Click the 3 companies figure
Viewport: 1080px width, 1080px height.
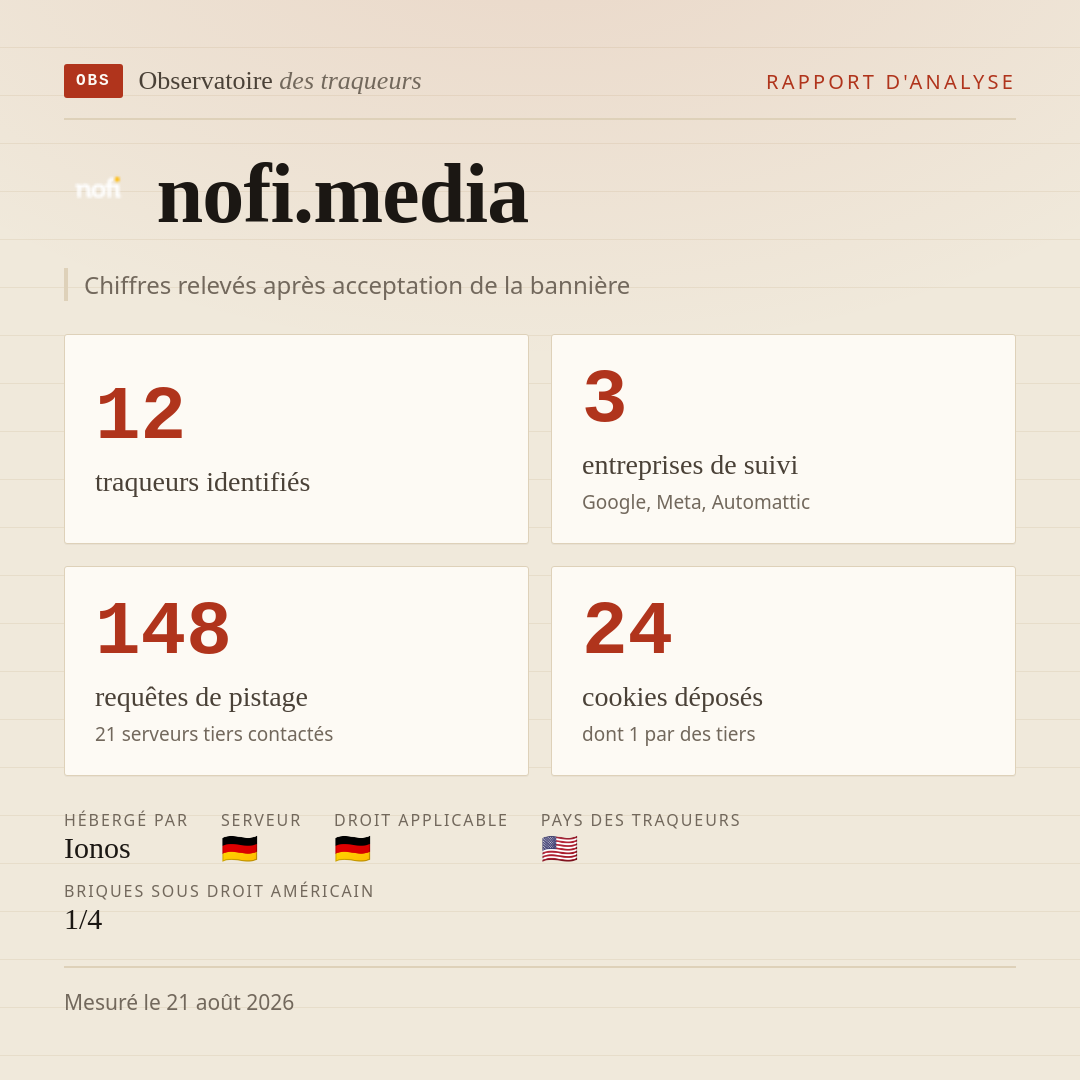tap(604, 397)
